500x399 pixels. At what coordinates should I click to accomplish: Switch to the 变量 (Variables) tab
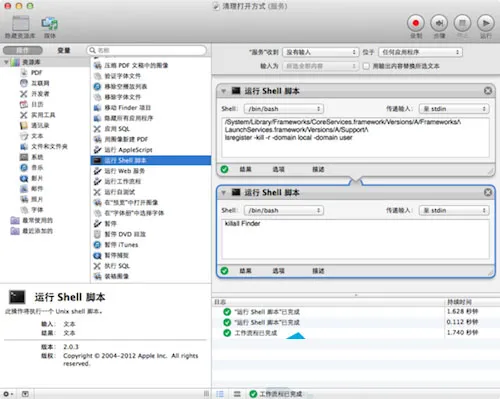pyautogui.click(x=64, y=50)
